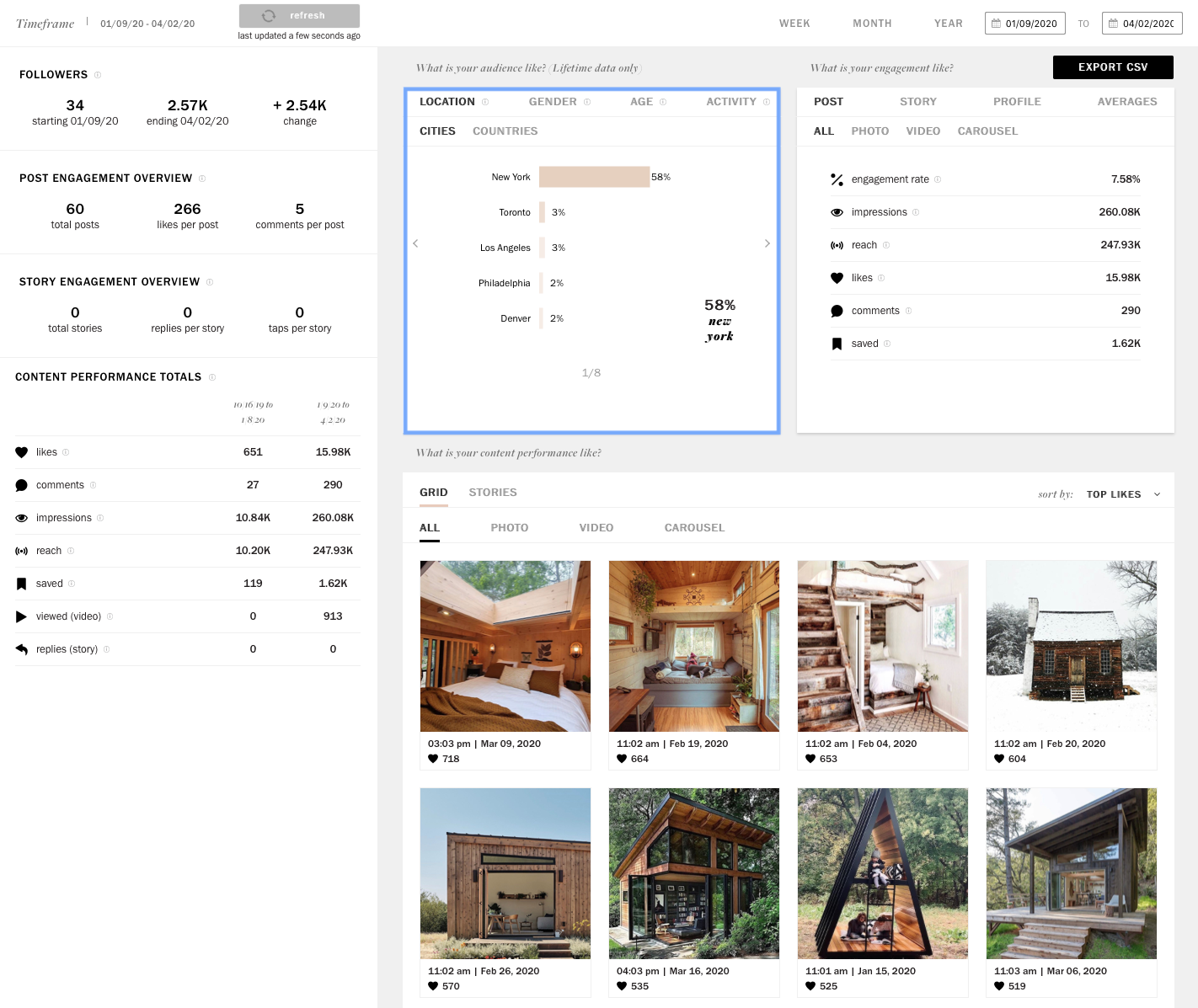1198x1008 pixels.
Task: Filter content grid by PHOTO
Action: [x=510, y=528]
